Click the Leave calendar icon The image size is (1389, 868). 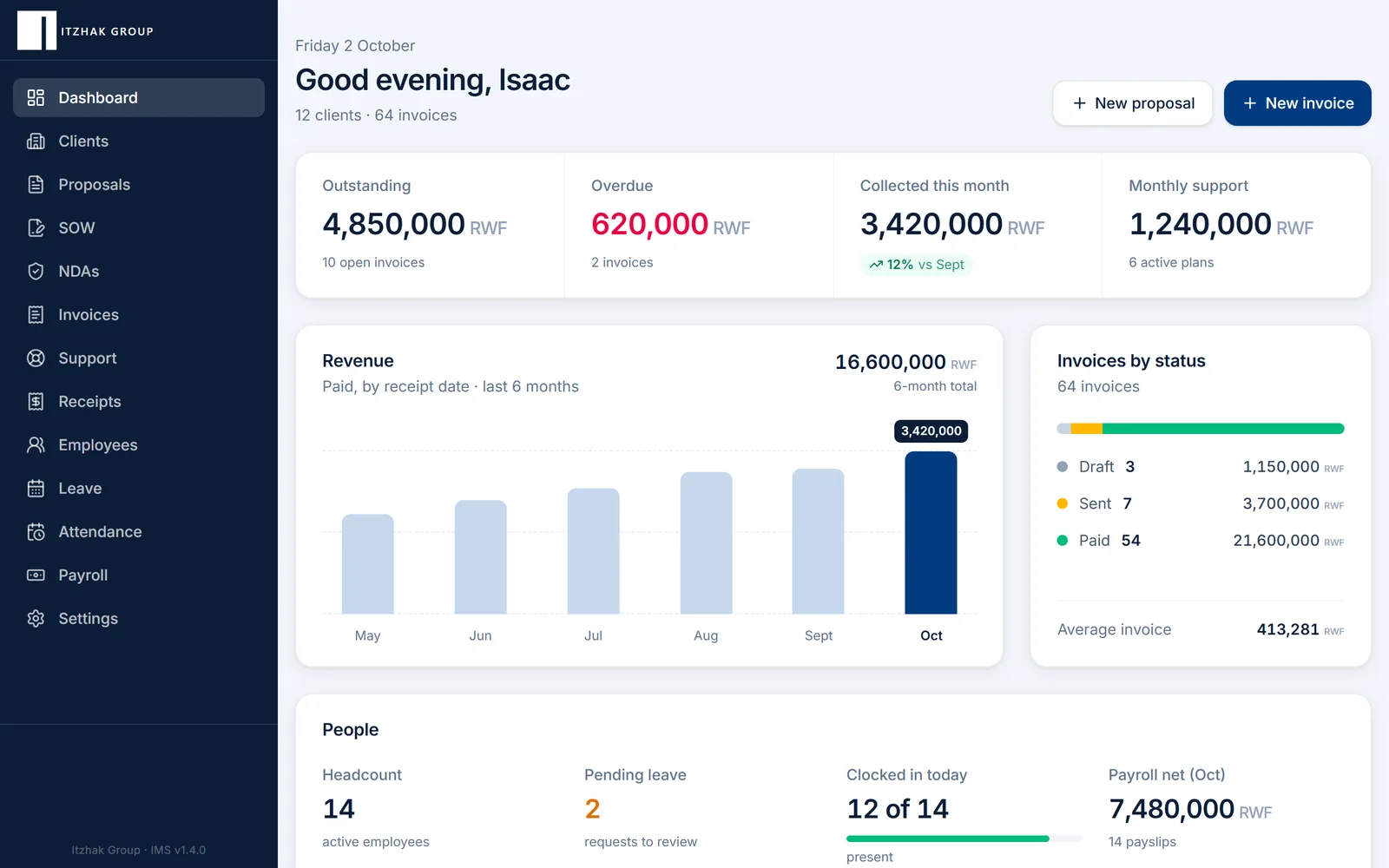[x=36, y=489]
